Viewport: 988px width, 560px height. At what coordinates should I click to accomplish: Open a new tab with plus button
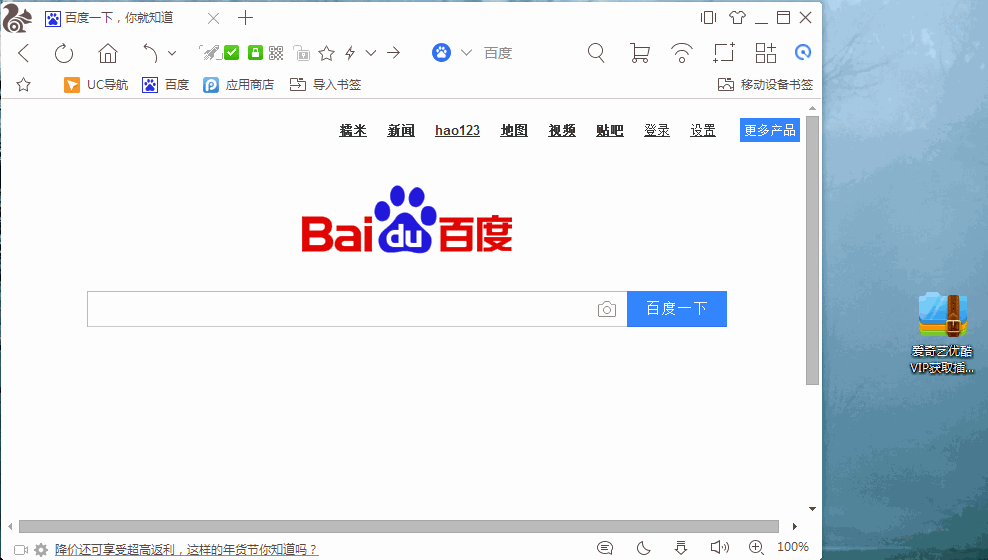[245, 18]
